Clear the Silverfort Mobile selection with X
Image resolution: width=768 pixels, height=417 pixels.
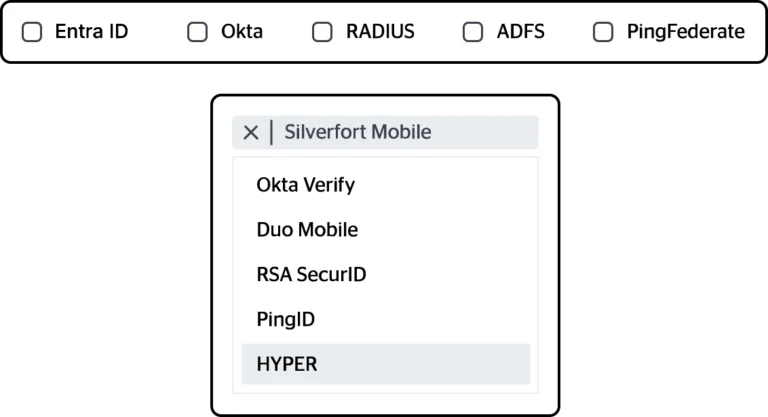pos(251,132)
